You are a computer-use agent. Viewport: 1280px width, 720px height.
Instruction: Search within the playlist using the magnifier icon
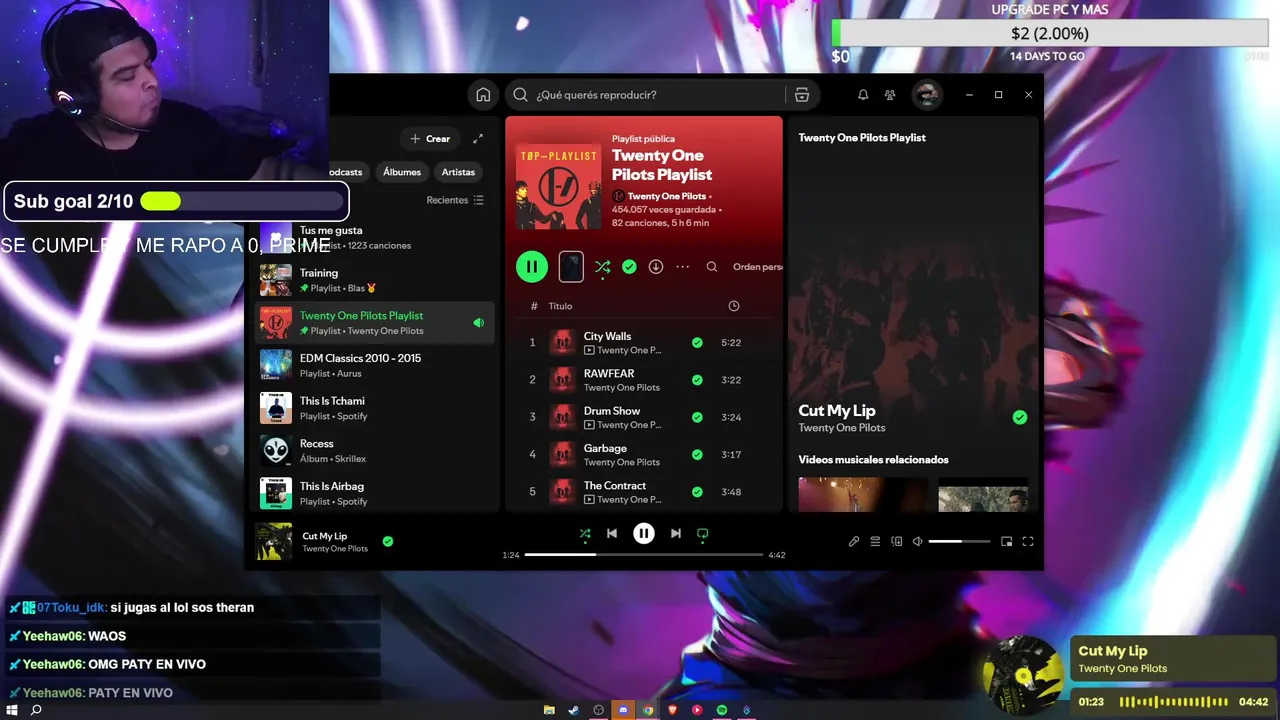click(712, 267)
